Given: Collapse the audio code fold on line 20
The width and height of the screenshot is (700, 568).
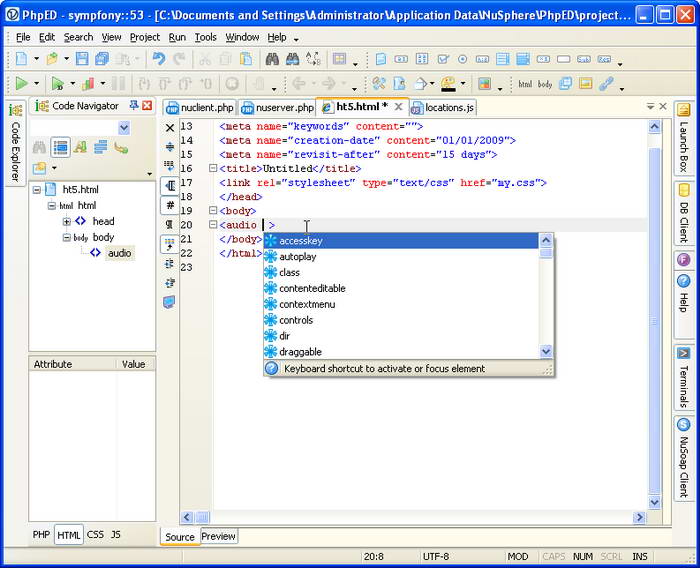Looking at the screenshot, I should [213, 225].
